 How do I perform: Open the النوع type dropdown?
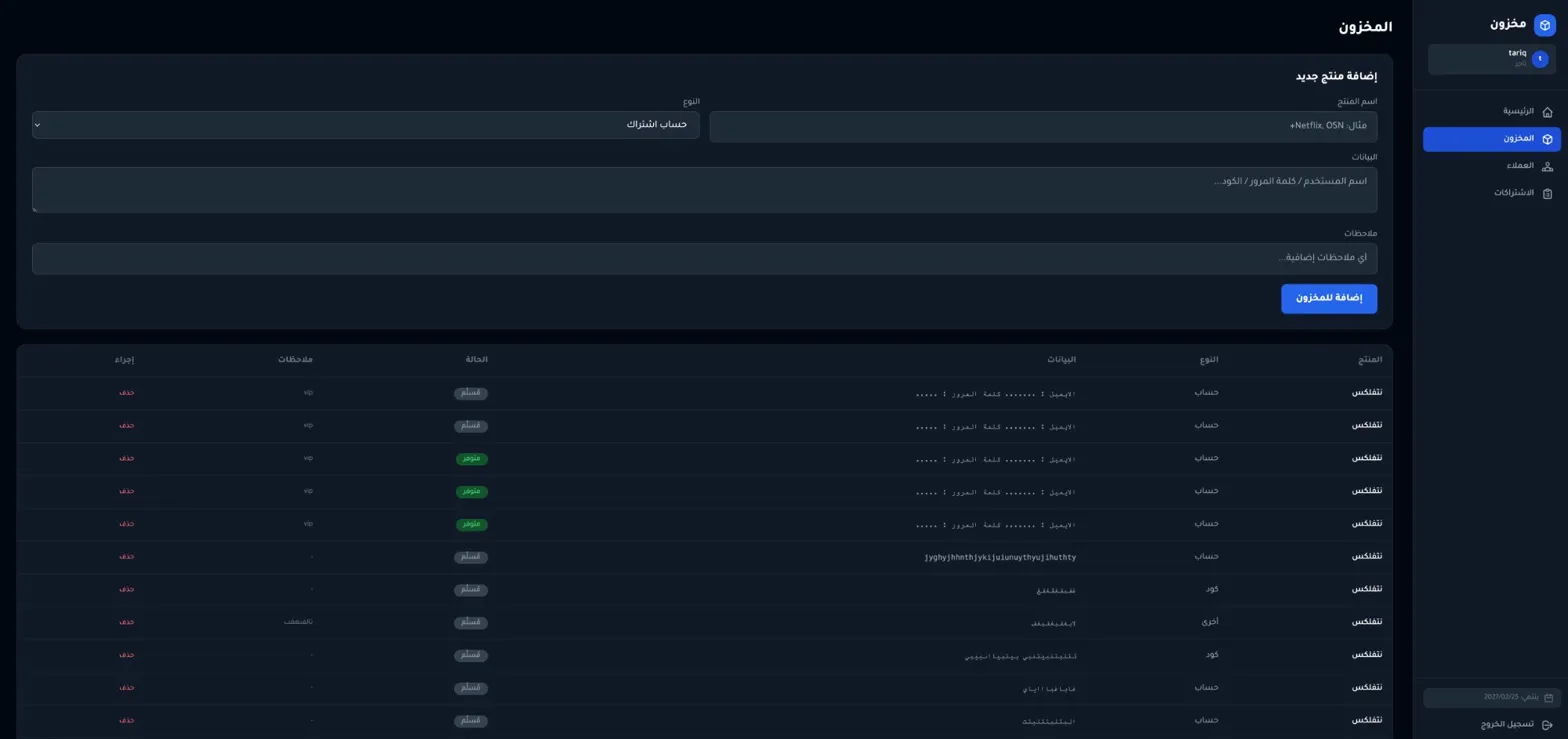pyautogui.click(x=366, y=125)
